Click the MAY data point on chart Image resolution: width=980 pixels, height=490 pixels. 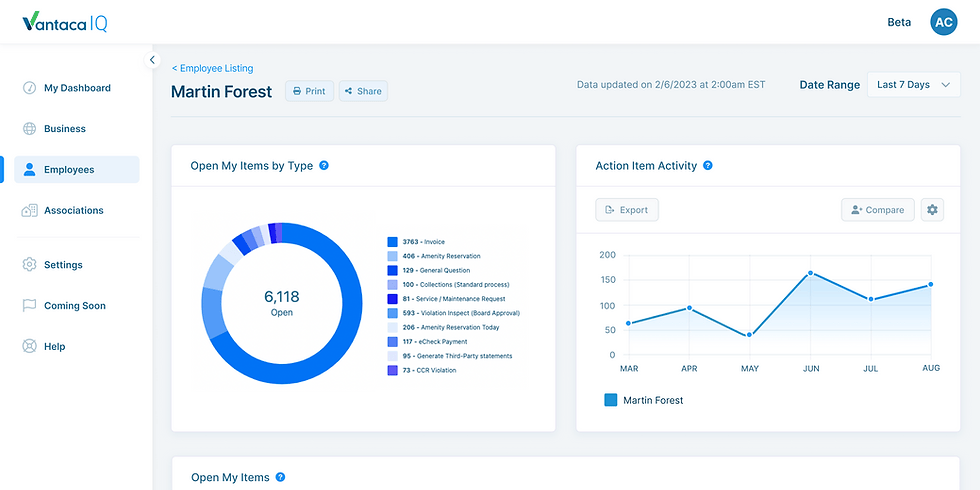[749, 335]
